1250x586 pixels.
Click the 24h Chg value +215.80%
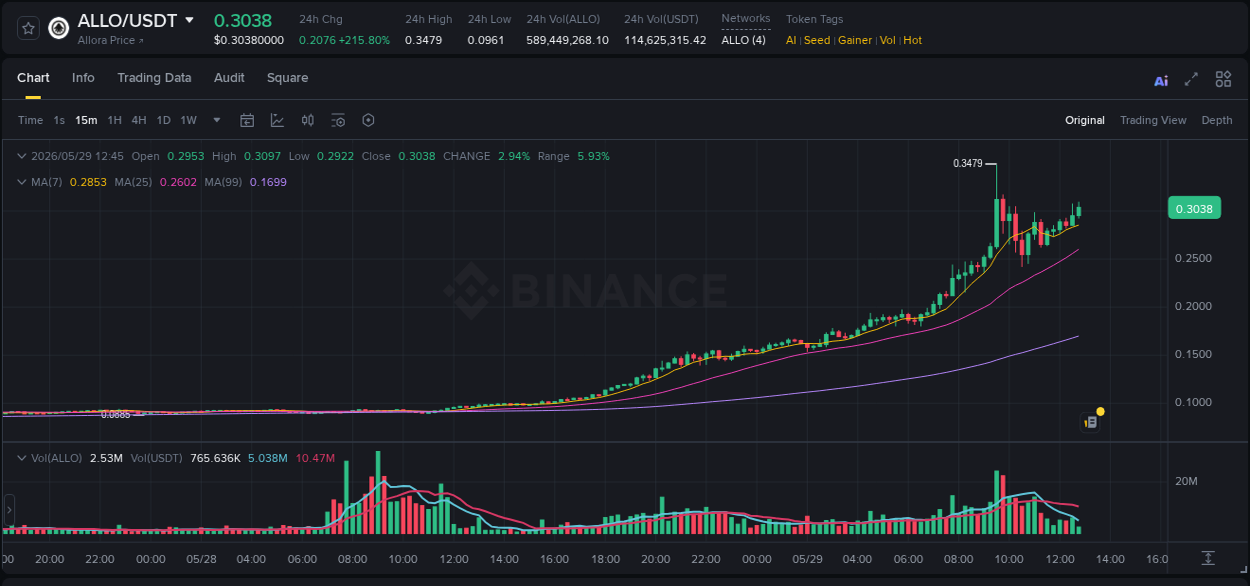(x=365, y=41)
